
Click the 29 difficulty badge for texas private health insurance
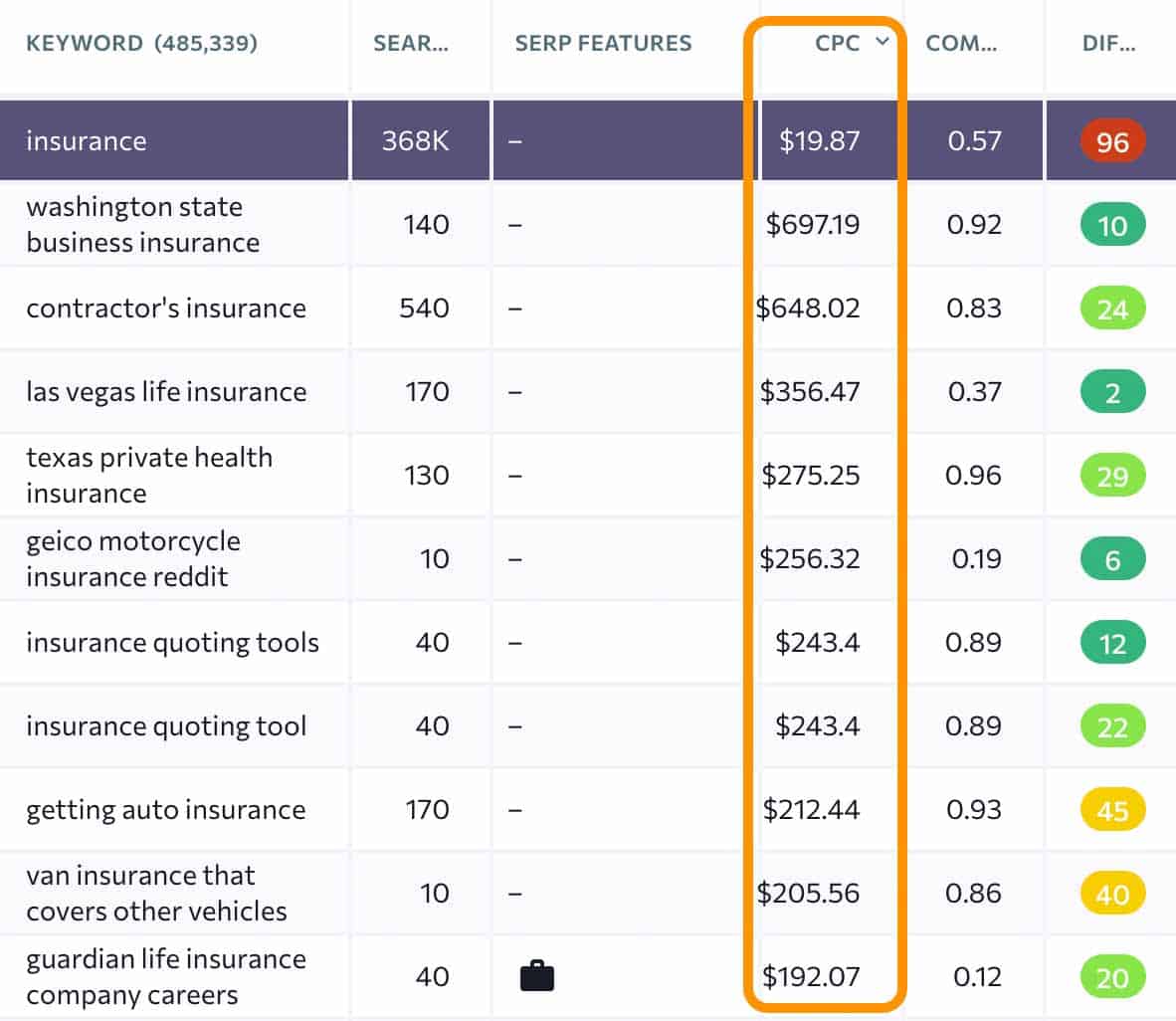point(1113,475)
